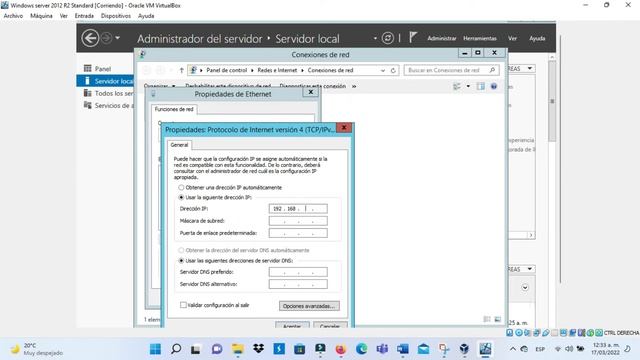Open the Archivo menu in VirtualBox

[x=13, y=16]
